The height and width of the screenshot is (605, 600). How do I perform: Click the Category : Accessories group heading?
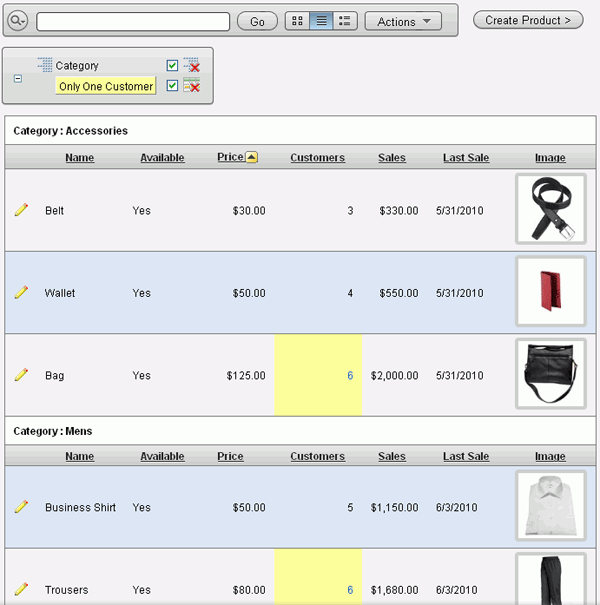click(x=70, y=131)
